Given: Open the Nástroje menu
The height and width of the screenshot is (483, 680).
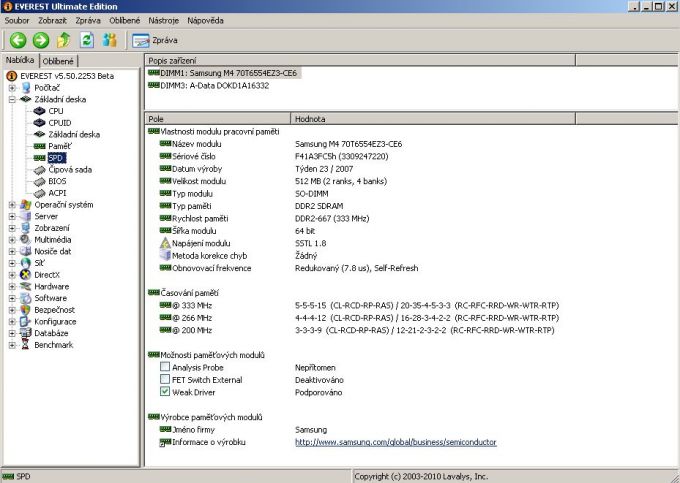Looking at the screenshot, I should (163, 20).
